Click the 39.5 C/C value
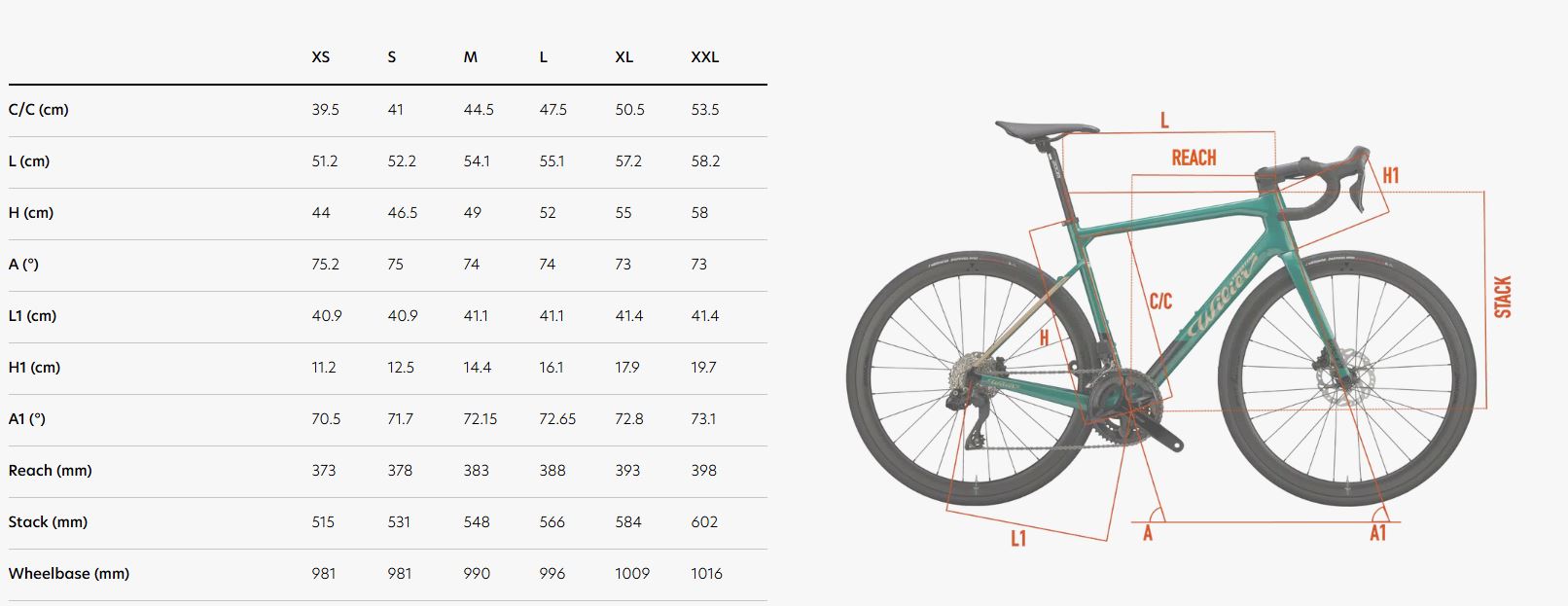 [325, 110]
